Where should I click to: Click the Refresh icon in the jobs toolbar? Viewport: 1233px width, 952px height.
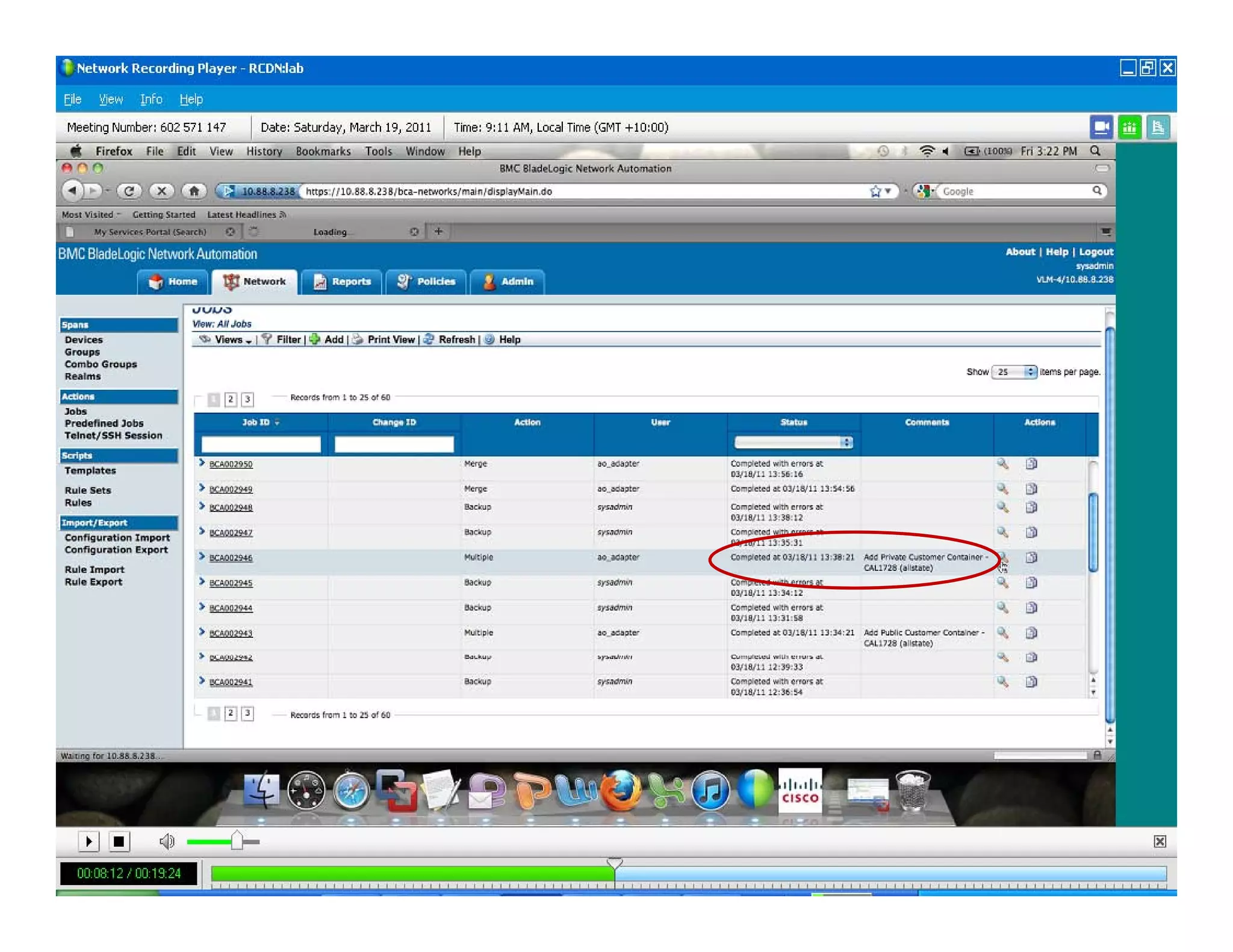[x=429, y=339]
